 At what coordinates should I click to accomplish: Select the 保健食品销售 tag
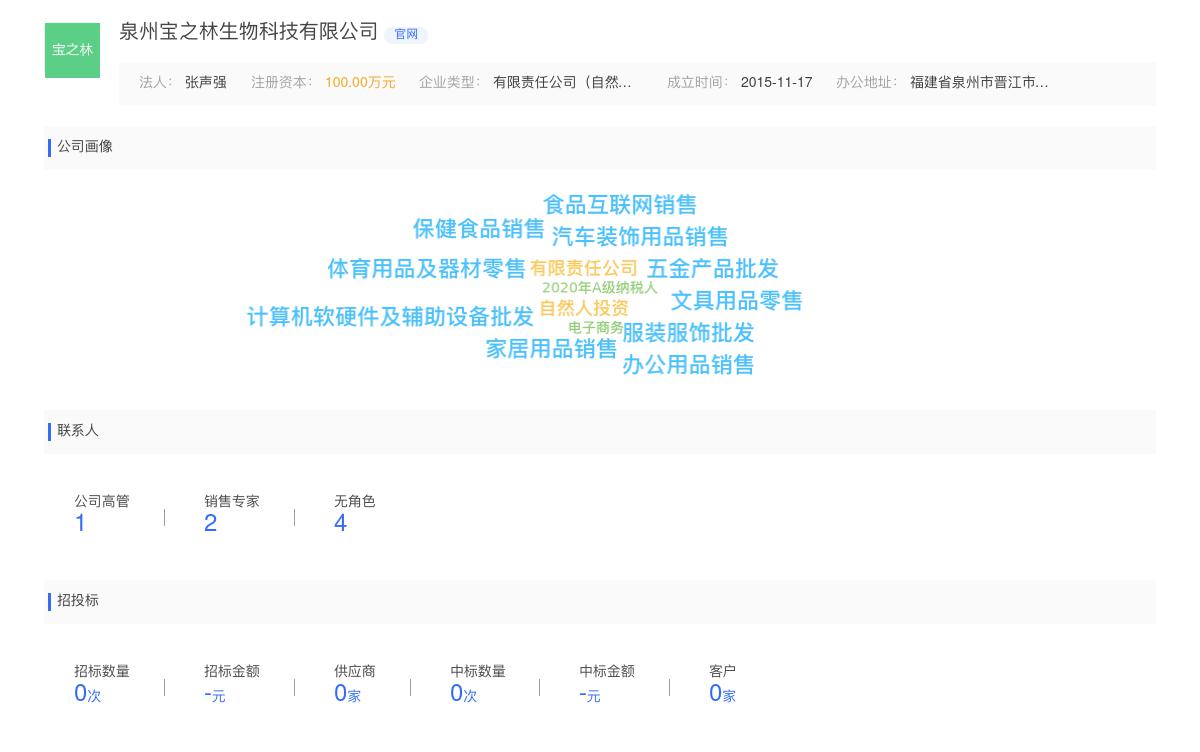tap(479, 229)
